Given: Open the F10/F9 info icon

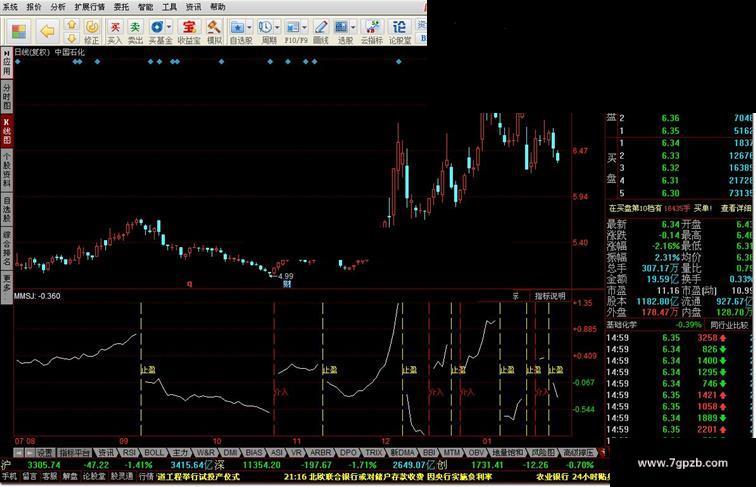Looking at the screenshot, I should pos(294,32).
